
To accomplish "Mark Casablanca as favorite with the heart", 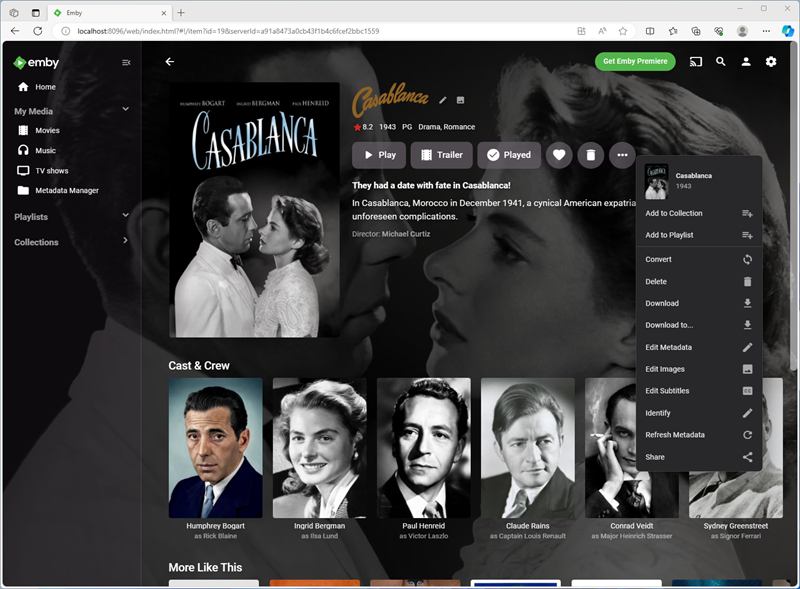I will point(559,155).
